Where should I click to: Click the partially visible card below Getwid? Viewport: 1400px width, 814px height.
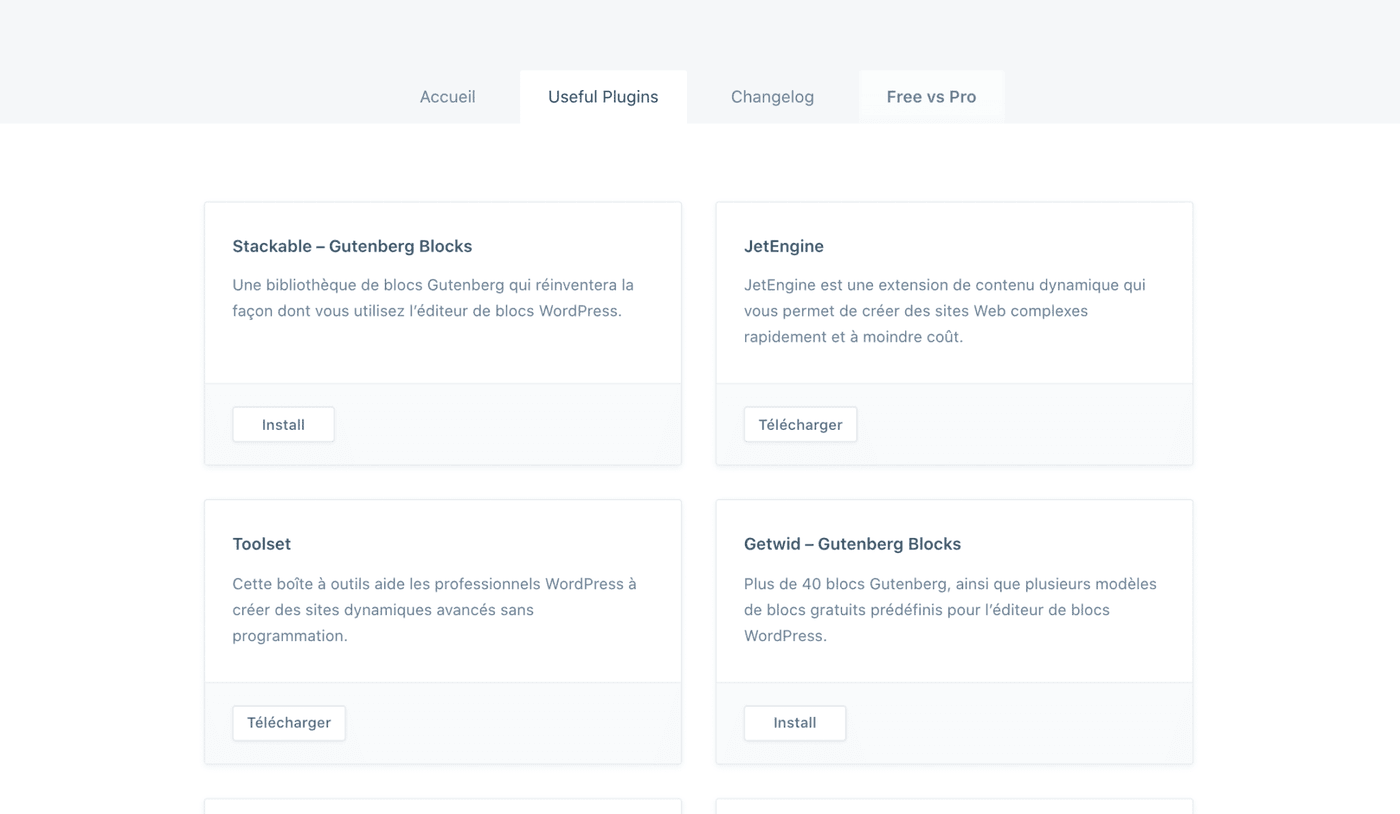[954, 806]
